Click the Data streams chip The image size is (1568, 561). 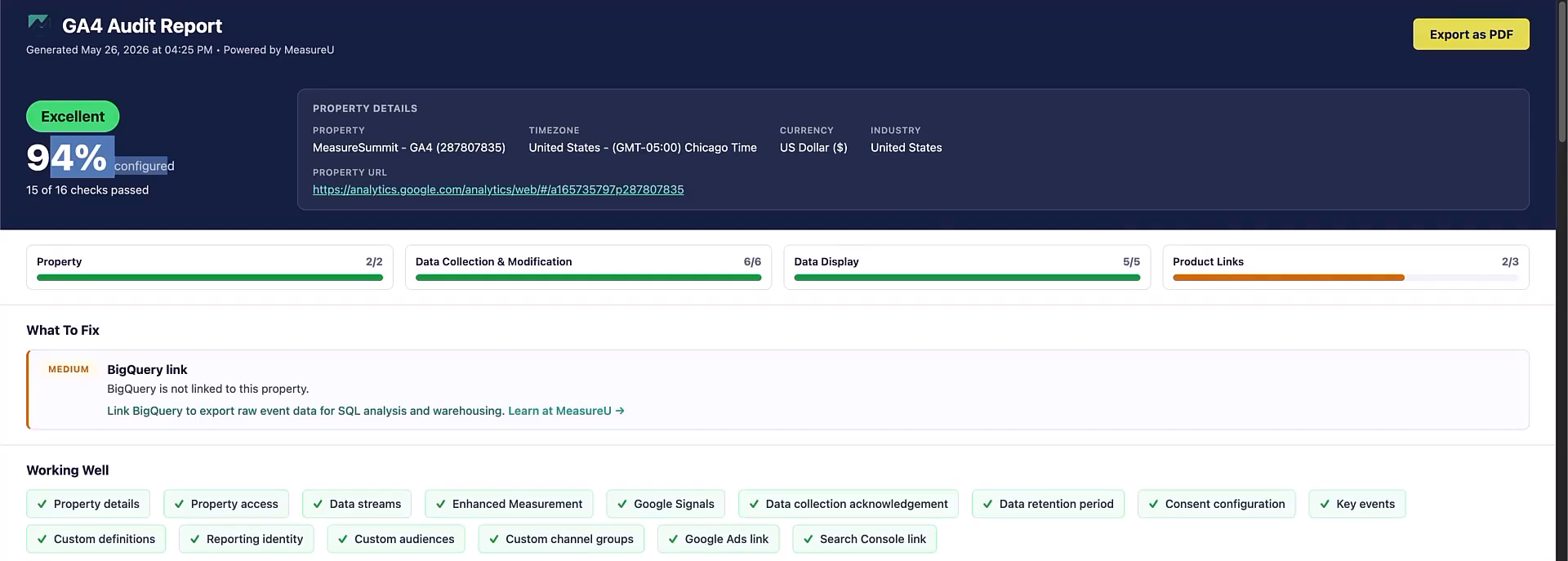click(x=357, y=504)
